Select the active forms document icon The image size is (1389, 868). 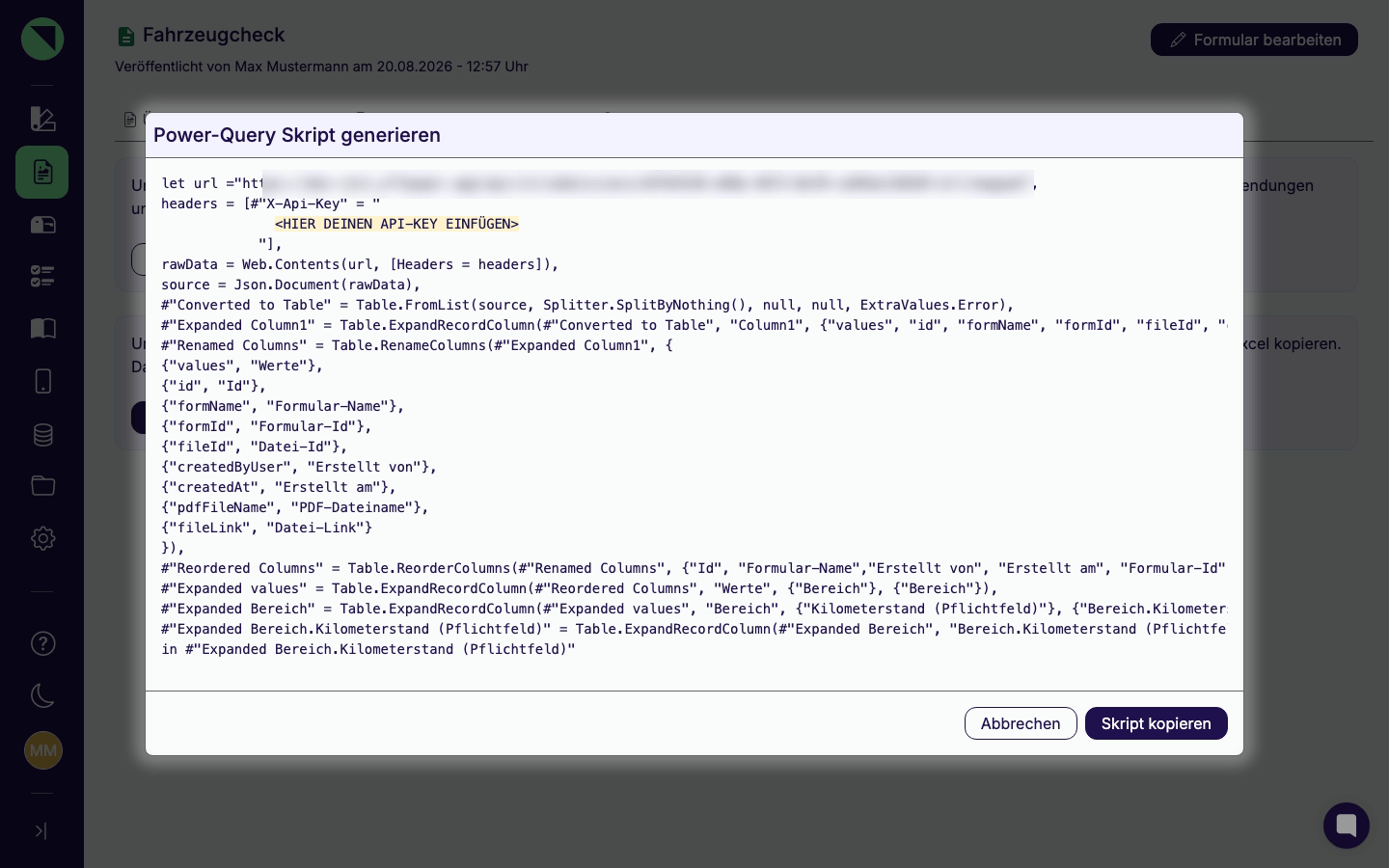coord(42,172)
